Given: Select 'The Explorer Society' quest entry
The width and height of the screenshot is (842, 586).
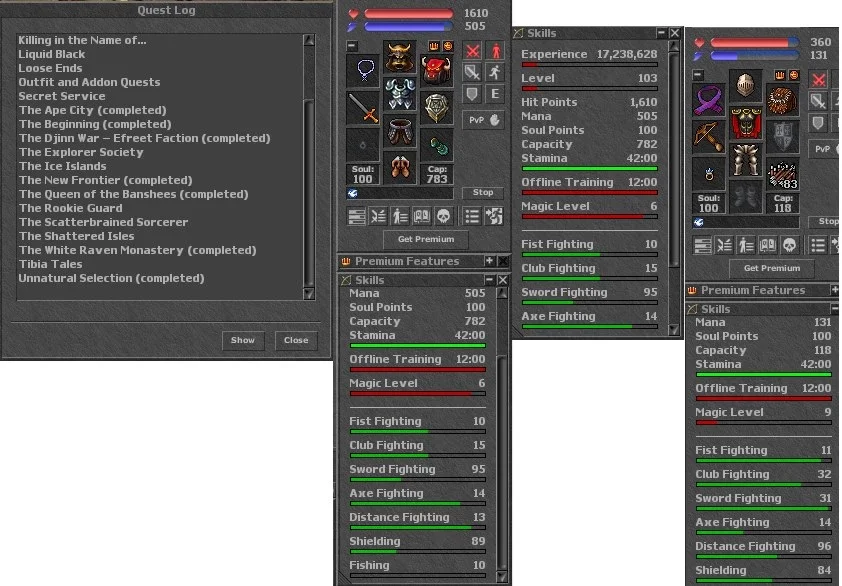Looking at the screenshot, I should [x=81, y=152].
